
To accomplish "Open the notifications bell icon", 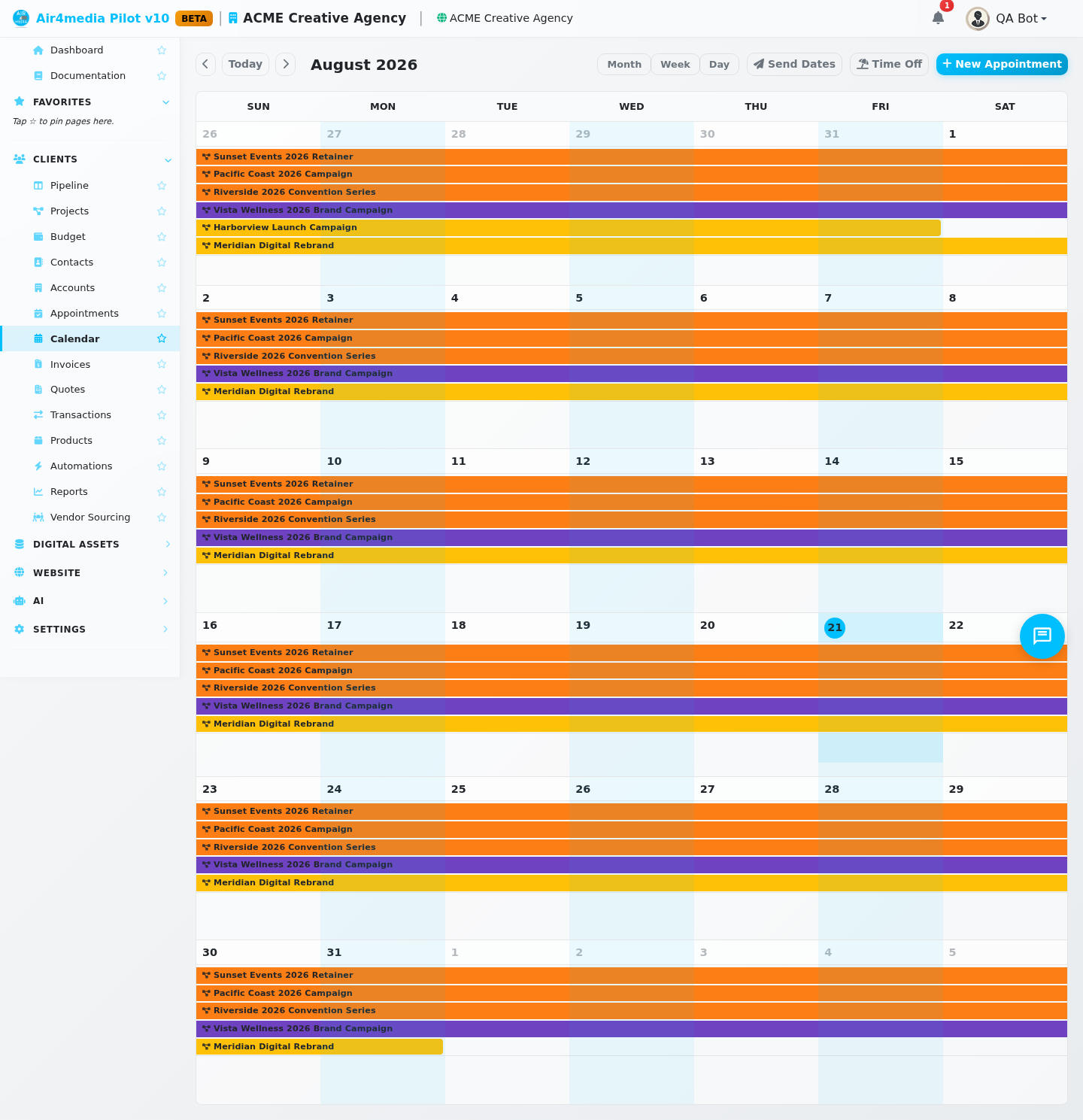I will (x=938, y=18).
